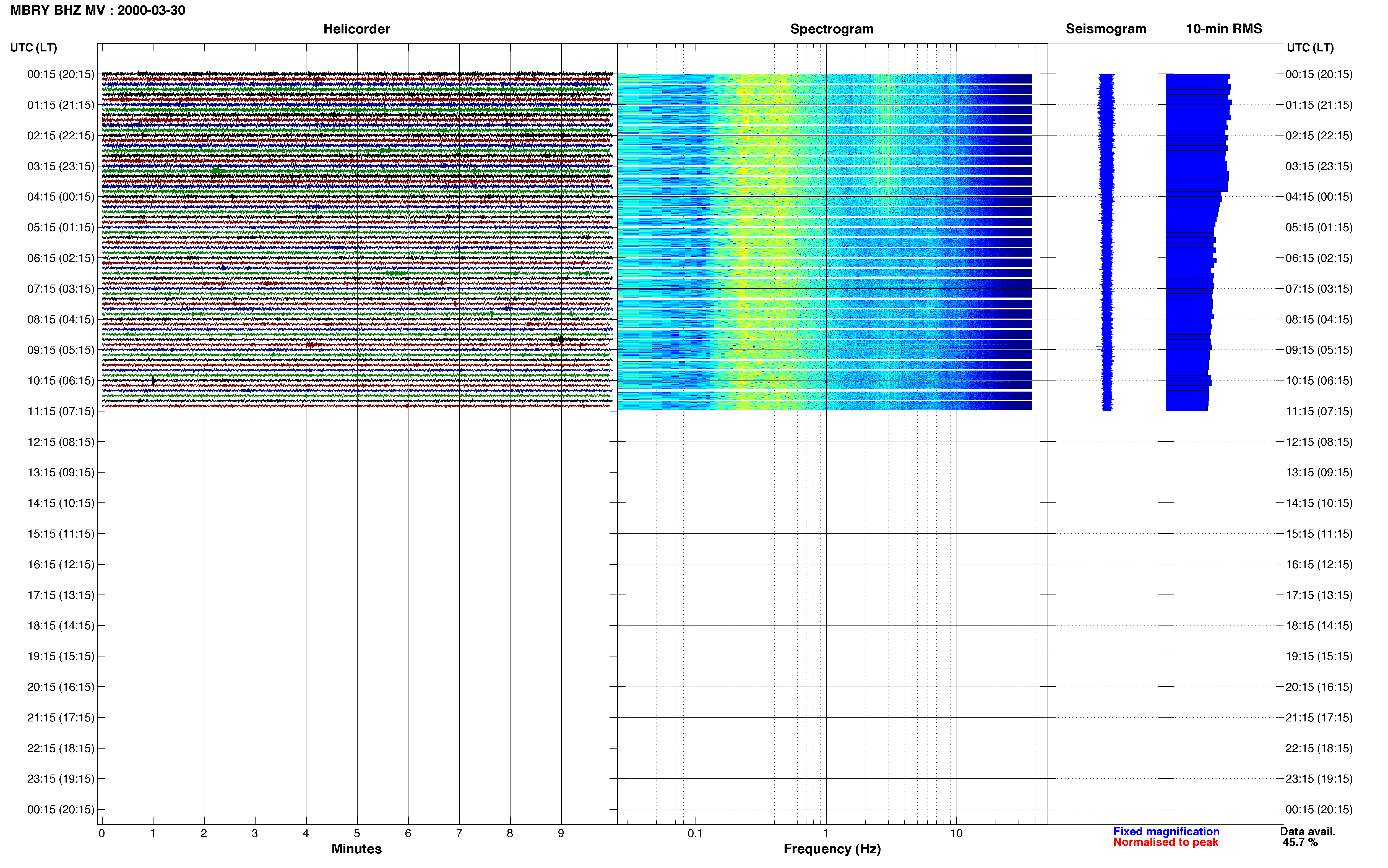Click the blue 'Fixed magnification' legend text
The width and height of the screenshot is (1388, 868).
point(1166,831)
